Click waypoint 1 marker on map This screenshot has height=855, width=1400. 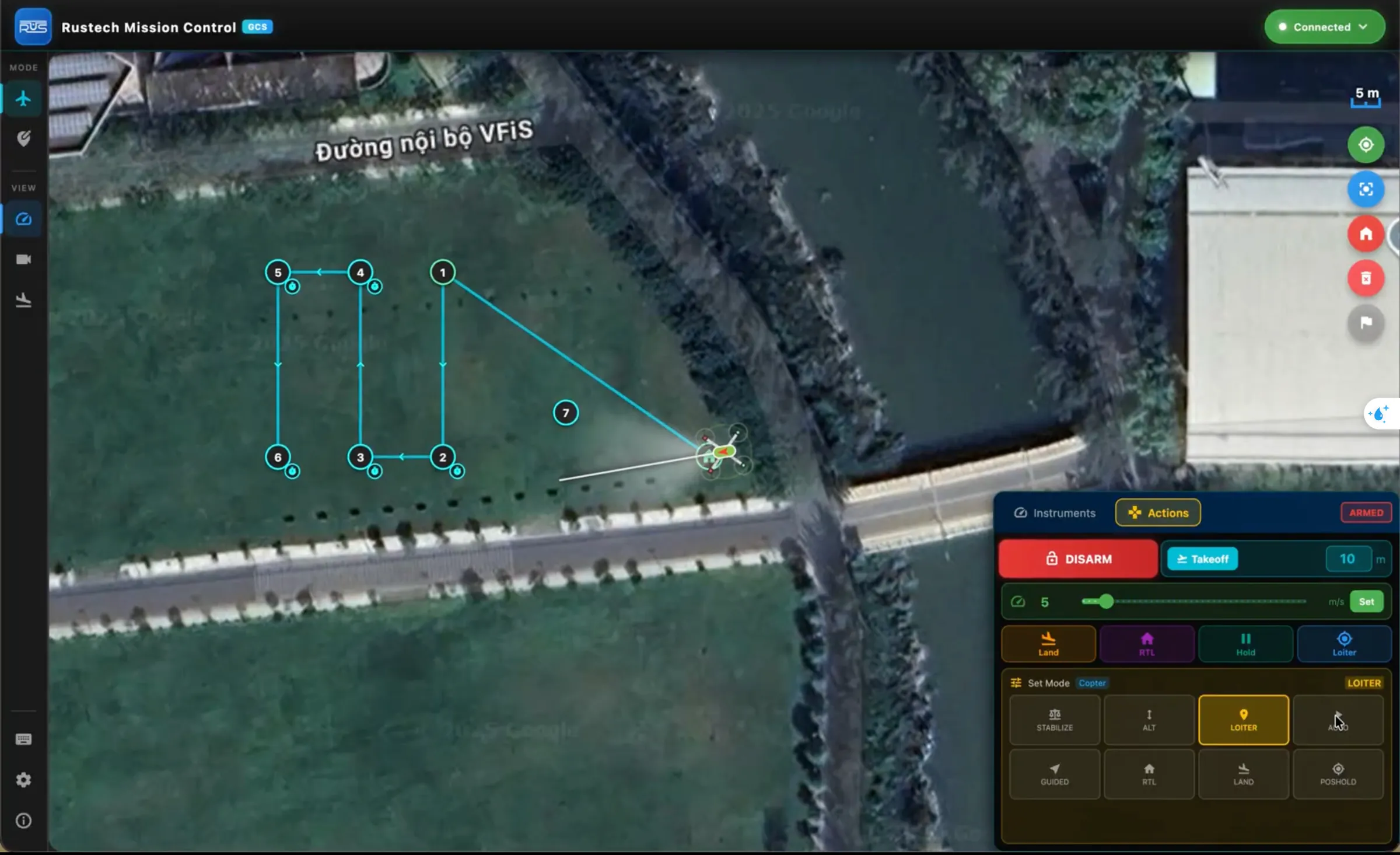[443, 272]
